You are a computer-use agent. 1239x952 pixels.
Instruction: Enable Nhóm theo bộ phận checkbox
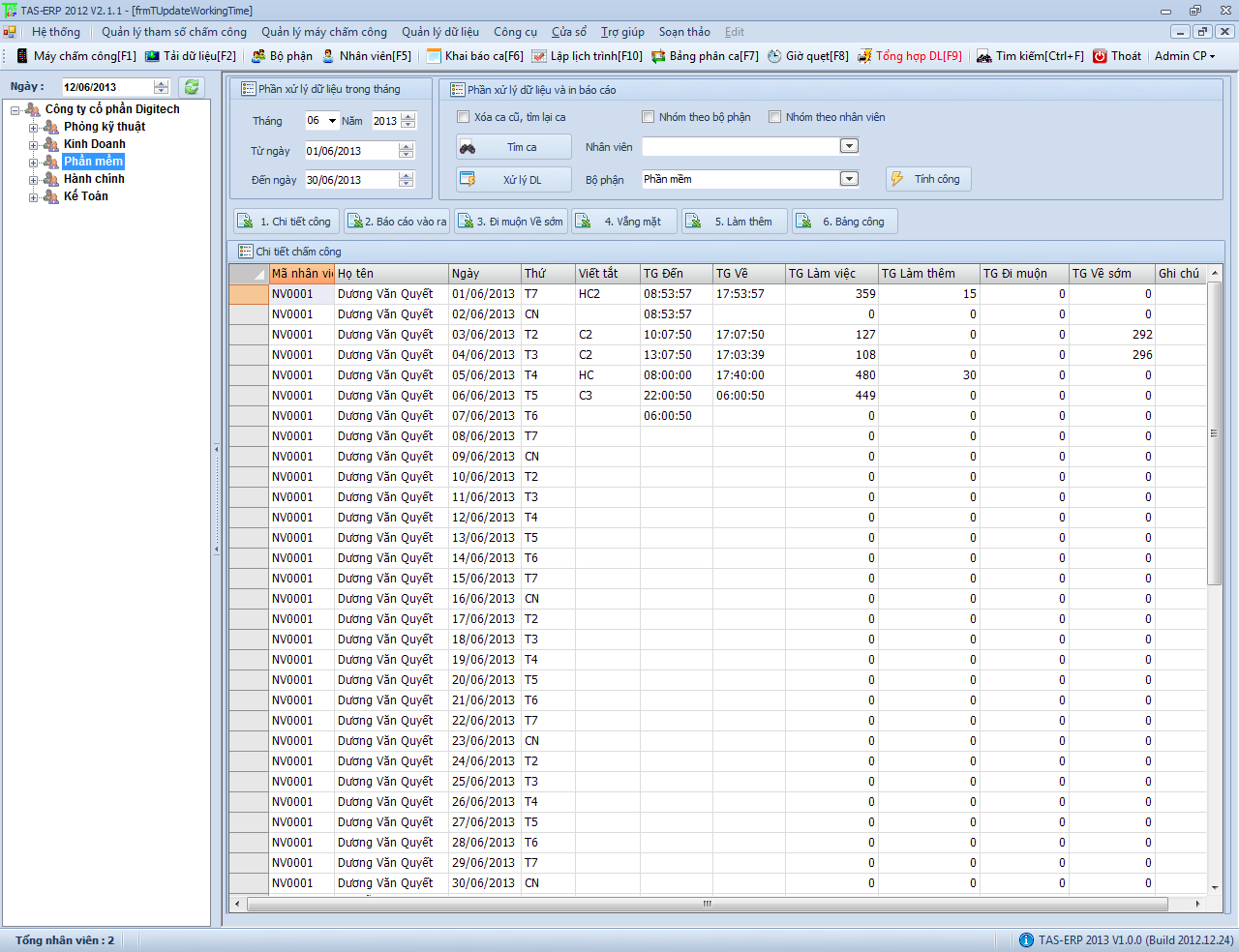[649, 117]
